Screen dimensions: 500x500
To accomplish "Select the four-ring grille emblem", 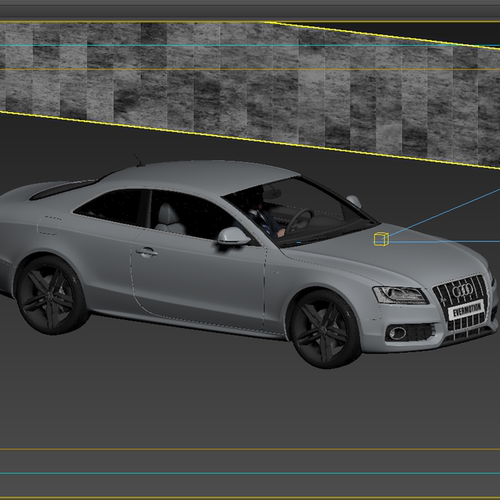I will coord(463,290).
